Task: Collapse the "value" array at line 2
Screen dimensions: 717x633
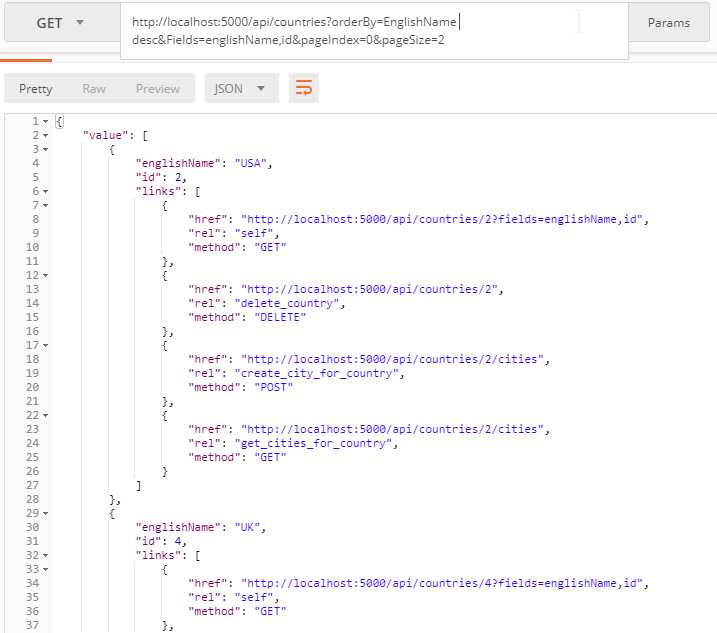Action: tap(46, 136)
